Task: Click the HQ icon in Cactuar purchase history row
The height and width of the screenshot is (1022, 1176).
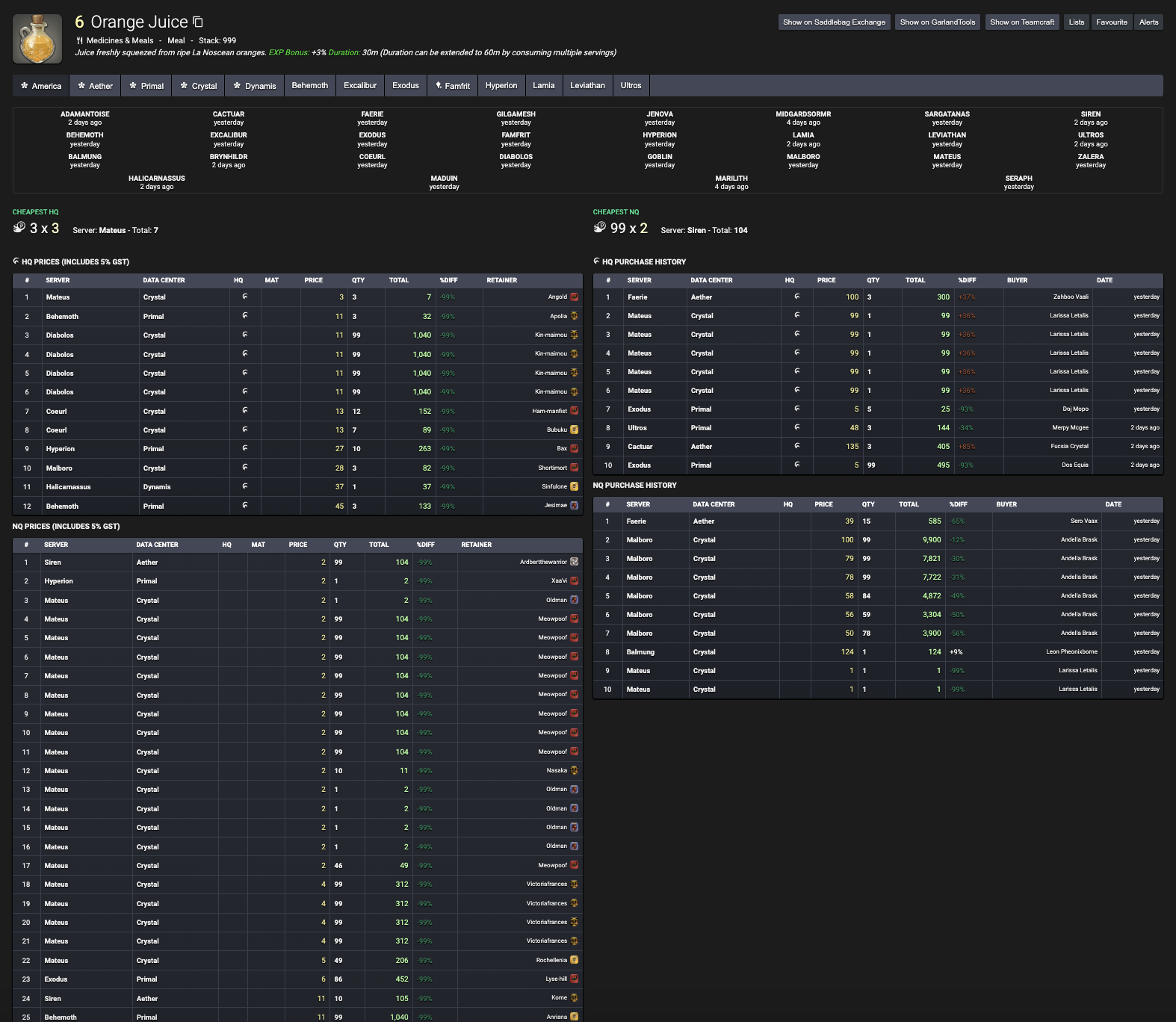Action: (x=797, y=446)
